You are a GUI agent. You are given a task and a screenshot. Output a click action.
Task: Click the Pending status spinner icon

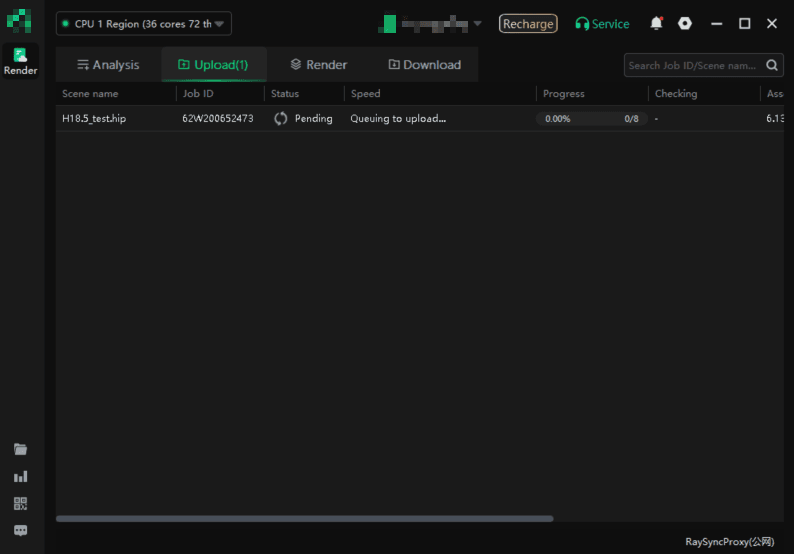click(x=281, y=118)
